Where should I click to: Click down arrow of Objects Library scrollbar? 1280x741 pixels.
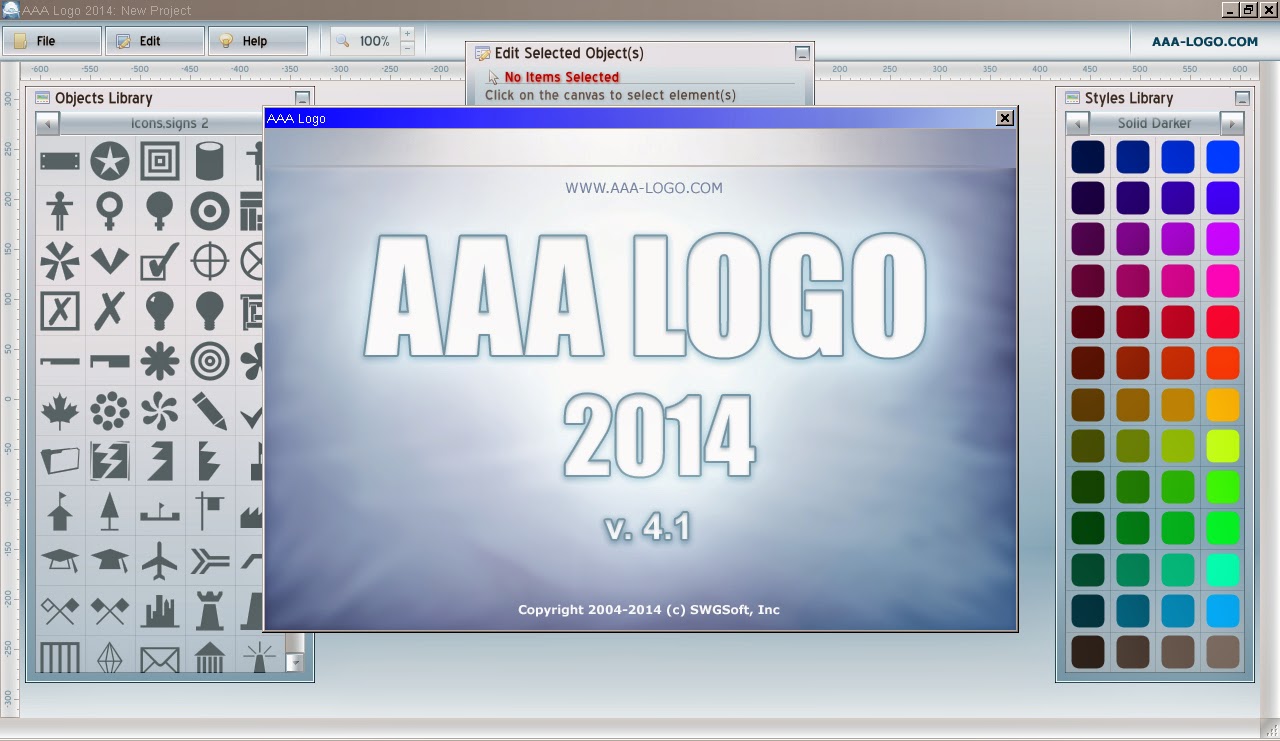[x=294, y=662]
